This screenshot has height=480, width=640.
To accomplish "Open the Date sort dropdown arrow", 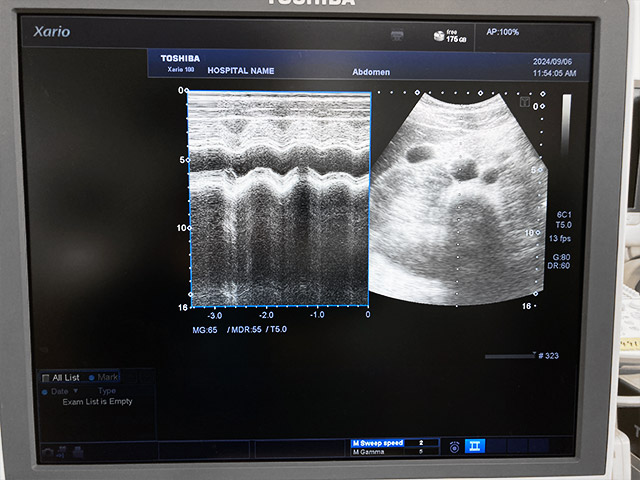I will coord(76,391).
